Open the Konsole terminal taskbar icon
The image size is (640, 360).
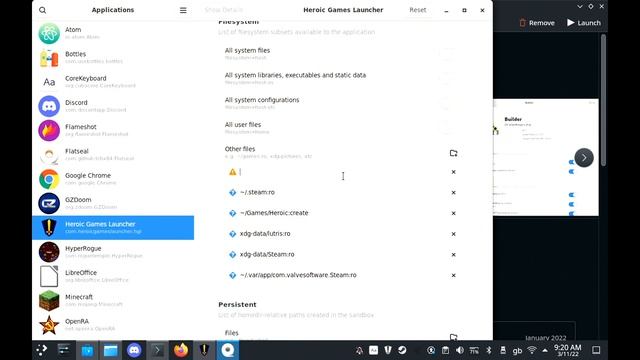[158, 350]
